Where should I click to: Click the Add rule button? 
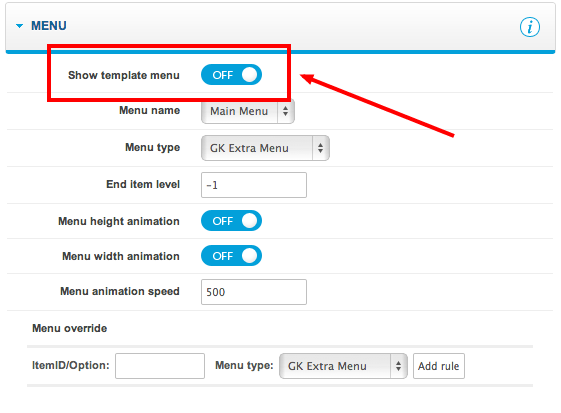[439, 366]
